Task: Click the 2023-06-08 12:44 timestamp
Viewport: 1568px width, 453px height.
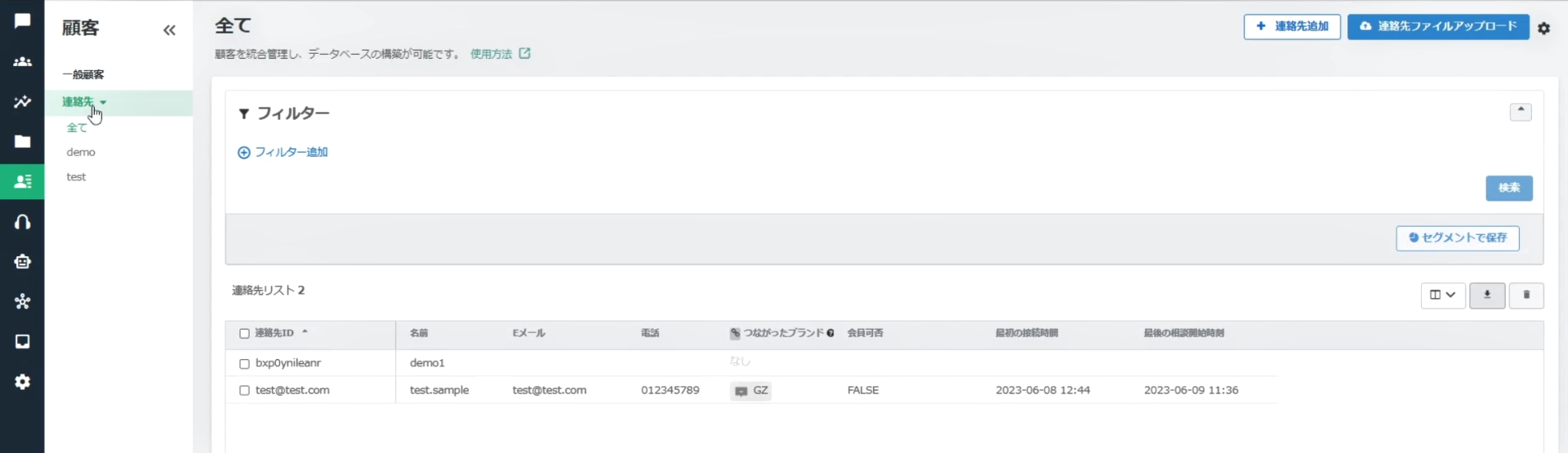Action: click(x=1043, y=390)
